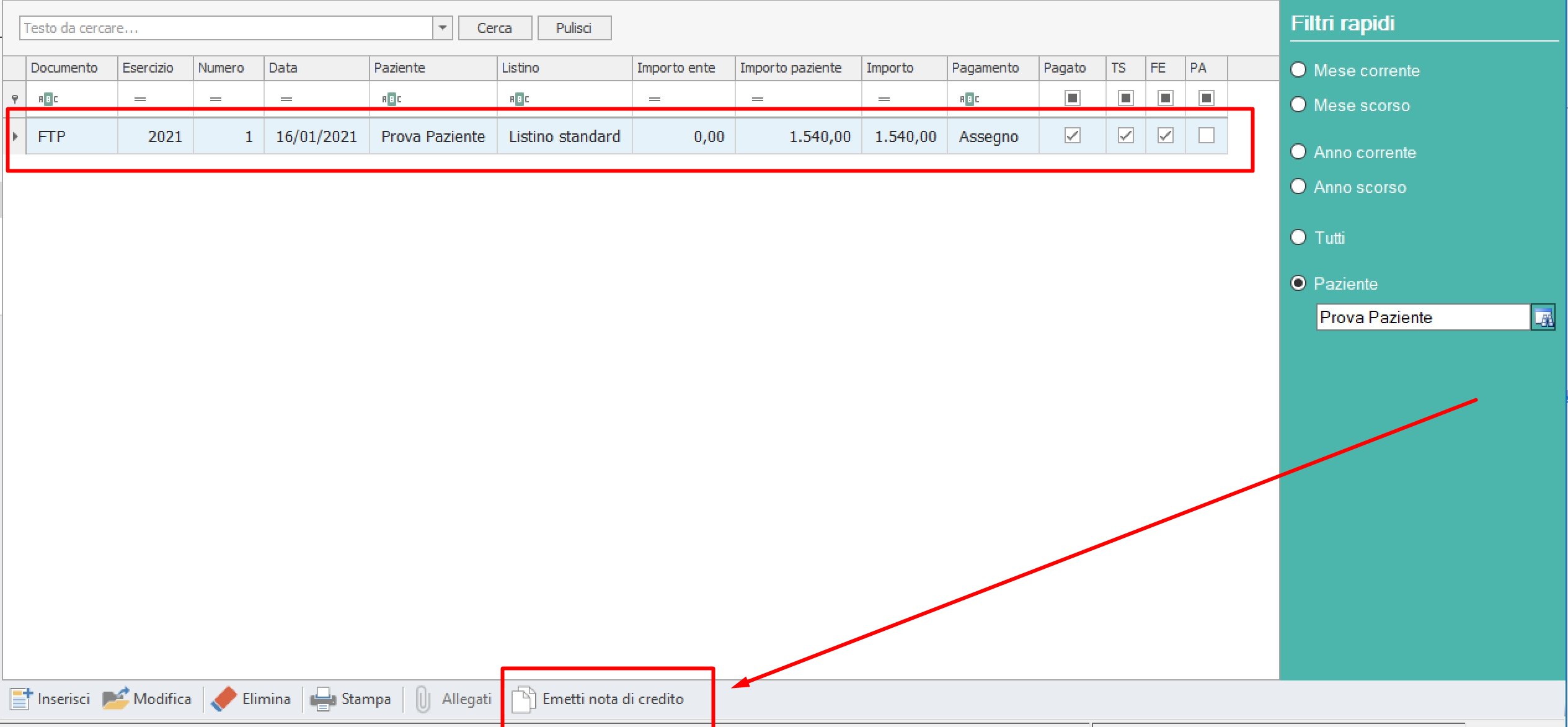Click the Stampa printer icon

(323, 699)
